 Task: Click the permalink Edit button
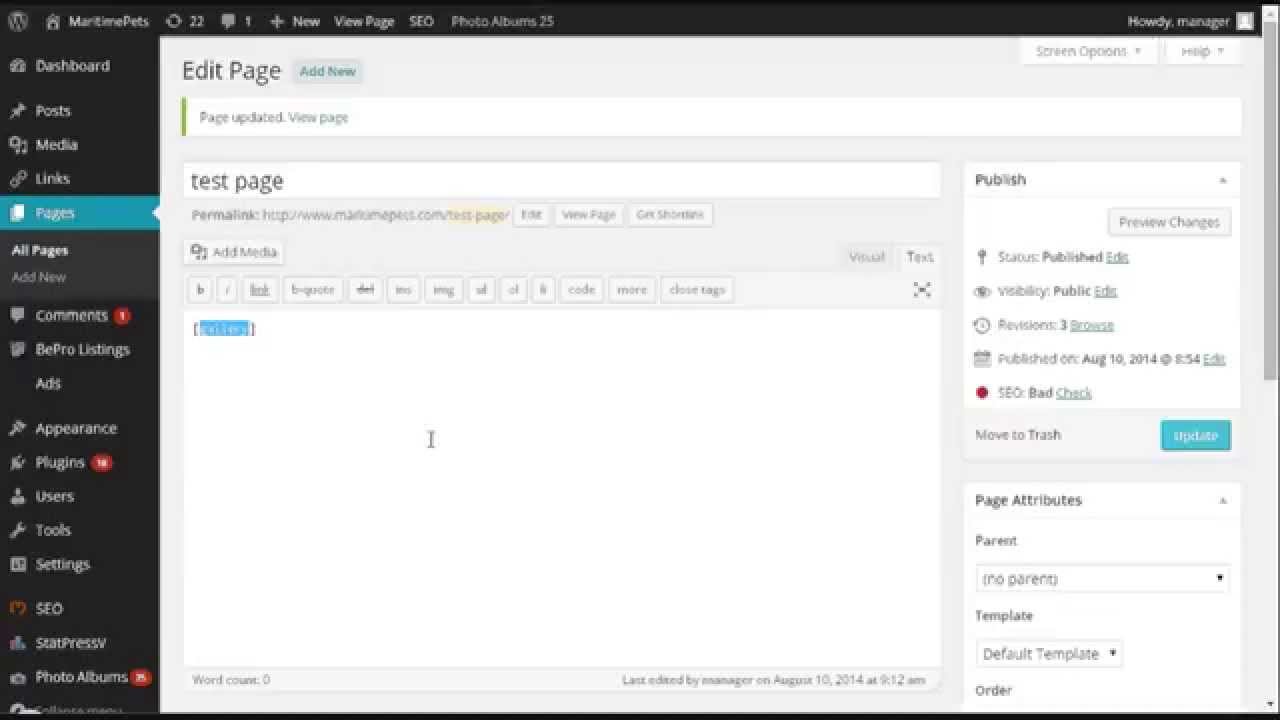[531, 215]
